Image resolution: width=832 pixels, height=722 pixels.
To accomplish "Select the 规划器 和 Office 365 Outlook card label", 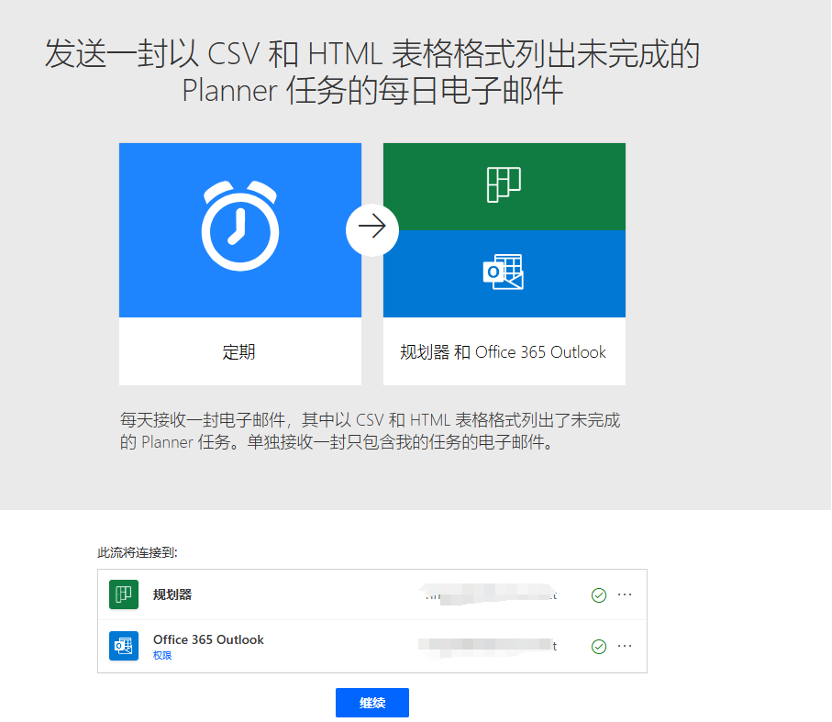I will [503, 352].
